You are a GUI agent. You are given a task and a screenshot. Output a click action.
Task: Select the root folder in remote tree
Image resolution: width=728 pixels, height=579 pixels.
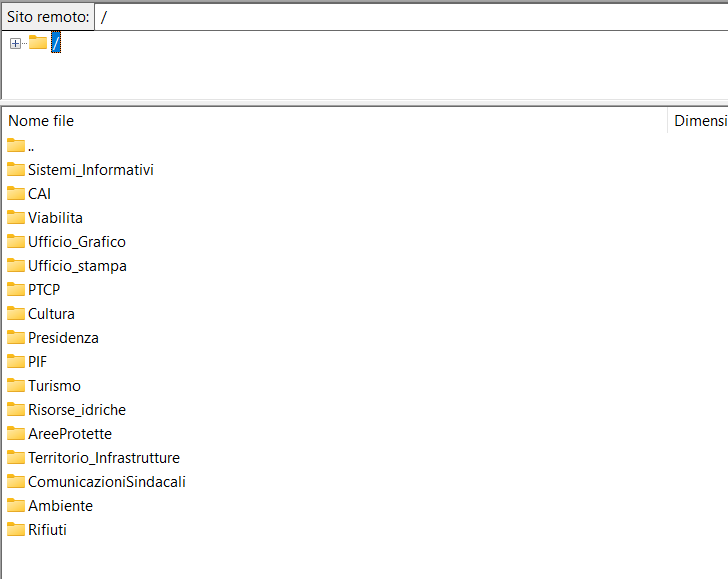tap(56, 42)
